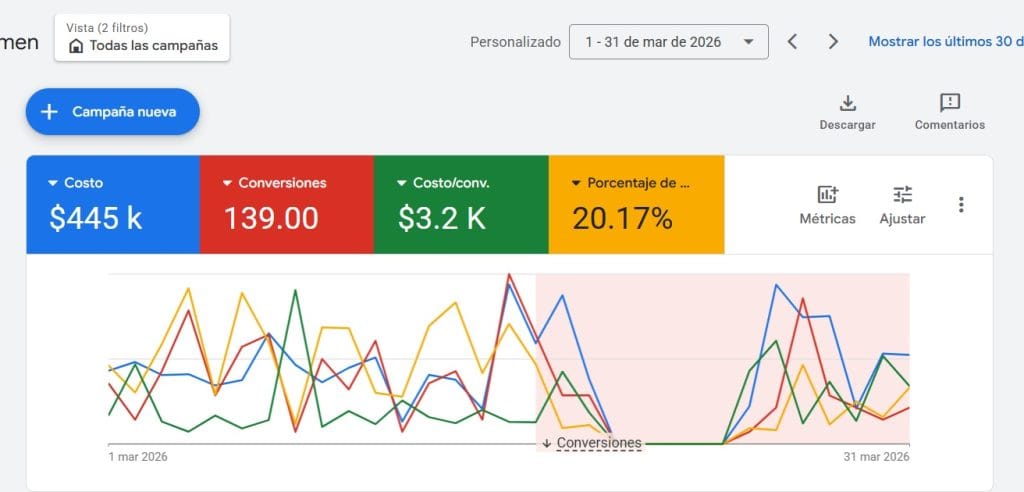
Task: Expand the Costo metric dropdown arrow
Action: click(x=53, y=184)
